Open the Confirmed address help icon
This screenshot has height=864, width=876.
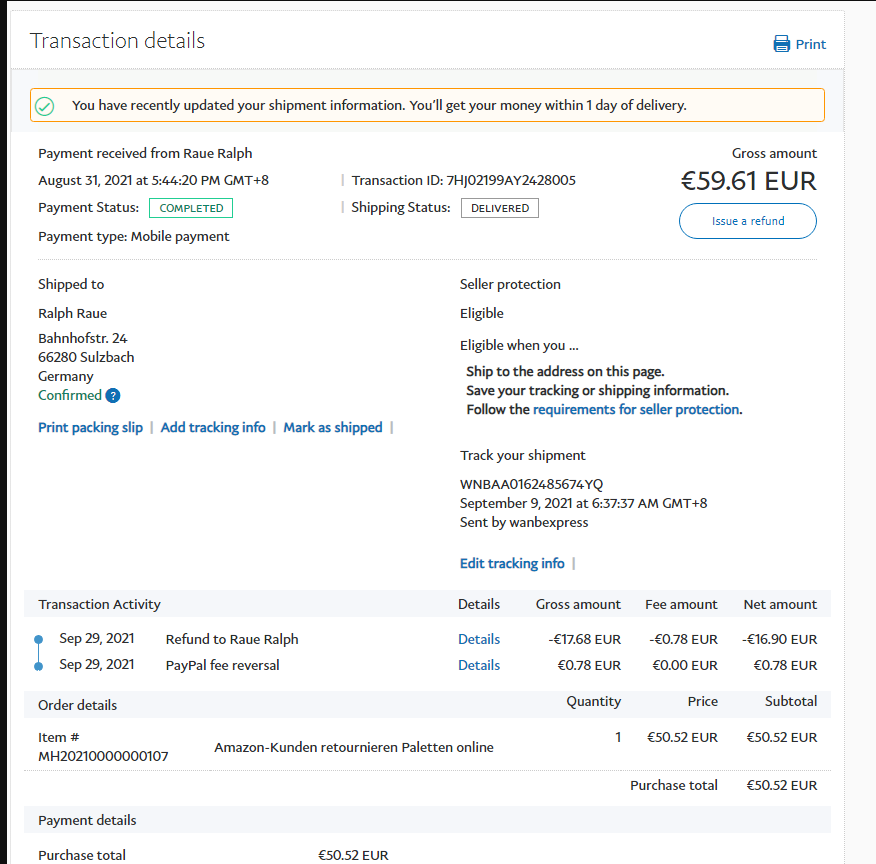(x=113, y=396)
